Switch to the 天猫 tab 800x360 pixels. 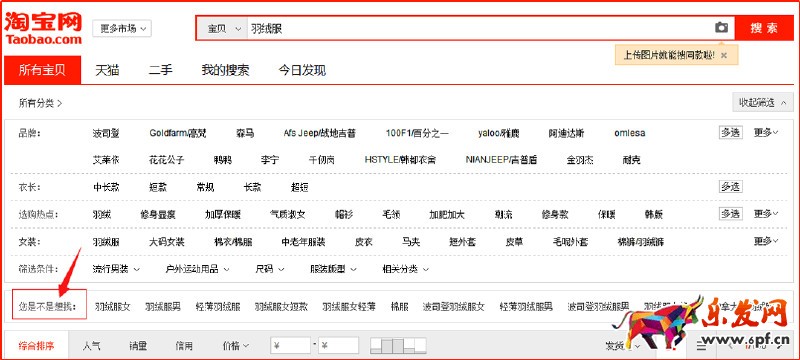107,70
